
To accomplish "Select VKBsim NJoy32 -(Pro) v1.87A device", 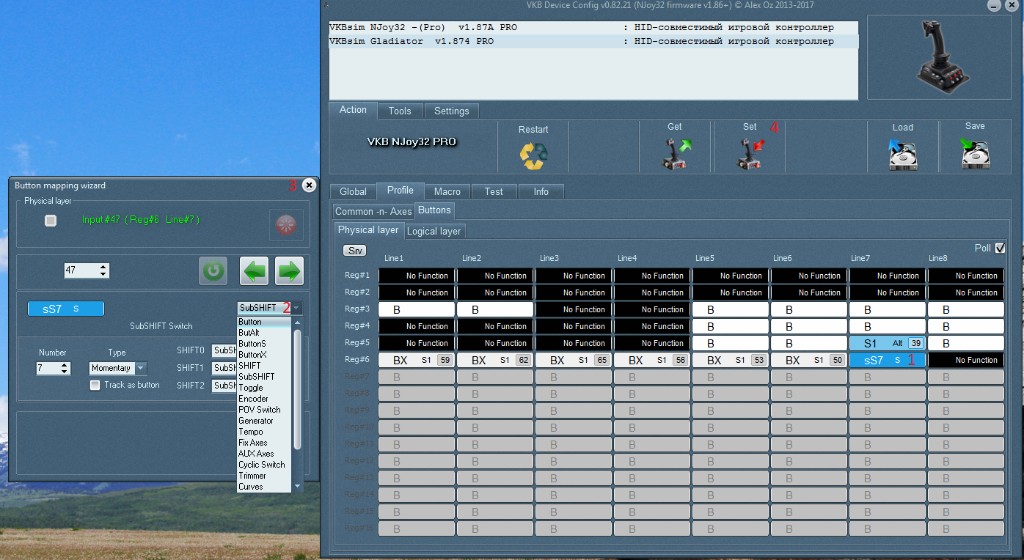I will tap(593, 27).
